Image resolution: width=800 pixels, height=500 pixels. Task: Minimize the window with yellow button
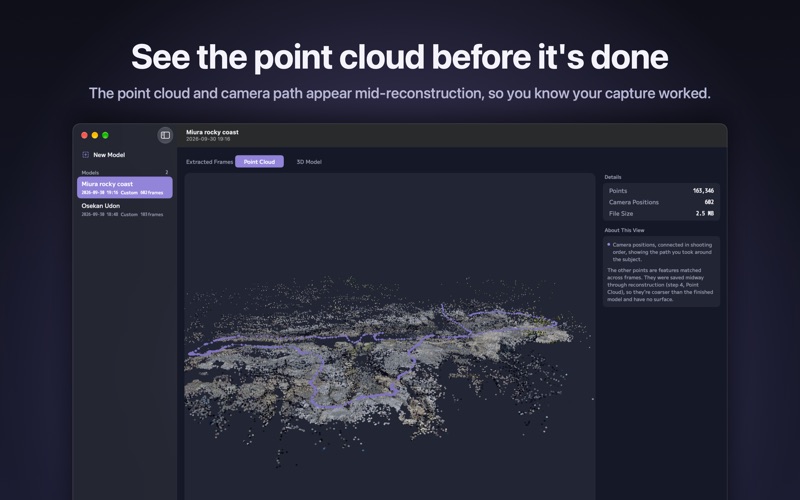point(95,135)
